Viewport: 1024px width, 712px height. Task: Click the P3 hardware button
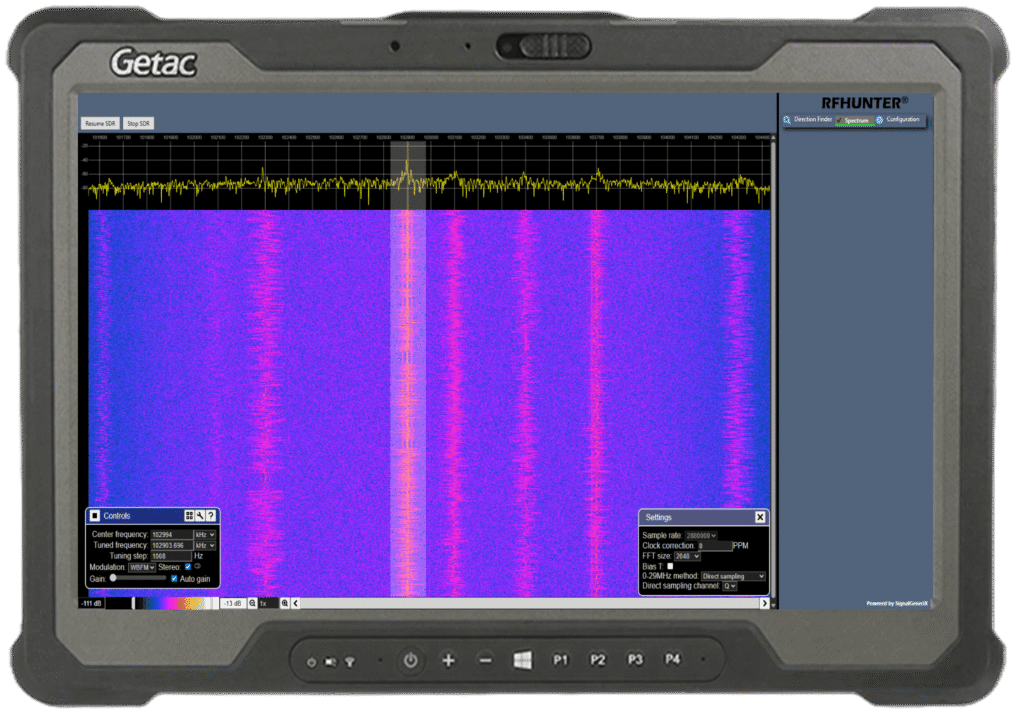[635, 660]
